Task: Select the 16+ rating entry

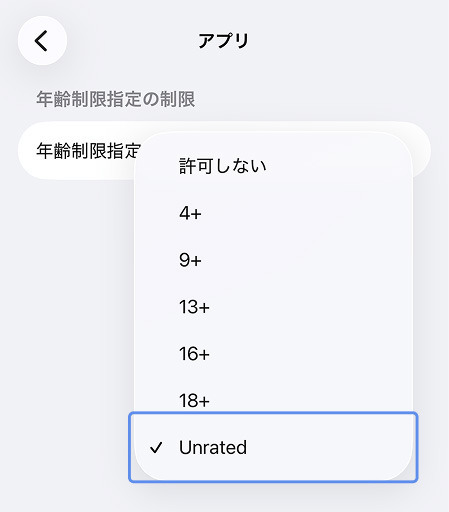Action: point(273,354)
